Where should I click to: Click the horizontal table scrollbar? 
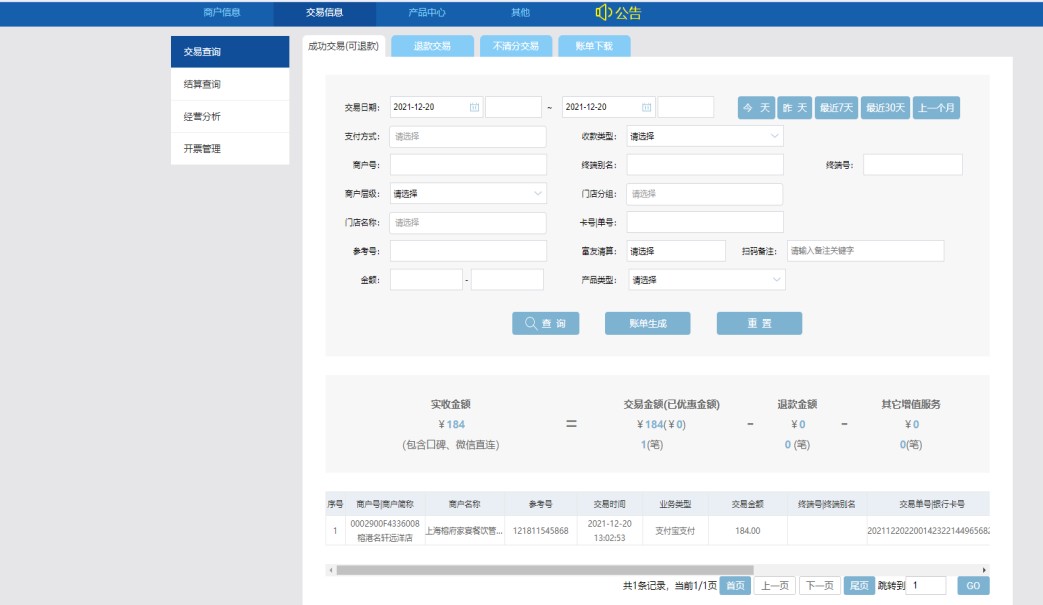pos(530,570)
